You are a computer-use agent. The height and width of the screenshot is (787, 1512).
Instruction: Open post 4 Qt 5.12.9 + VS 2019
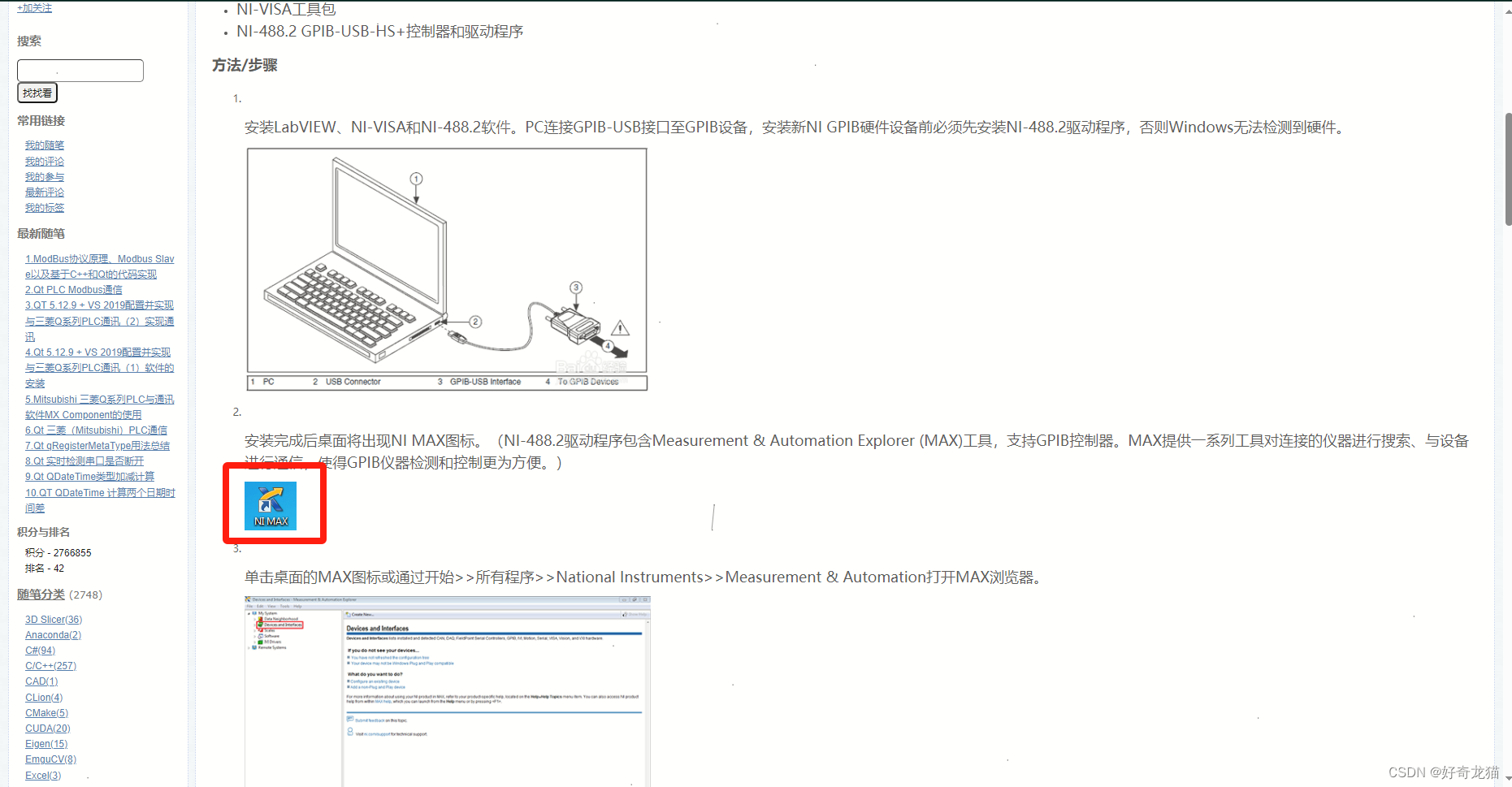click(x=100, y=368)
